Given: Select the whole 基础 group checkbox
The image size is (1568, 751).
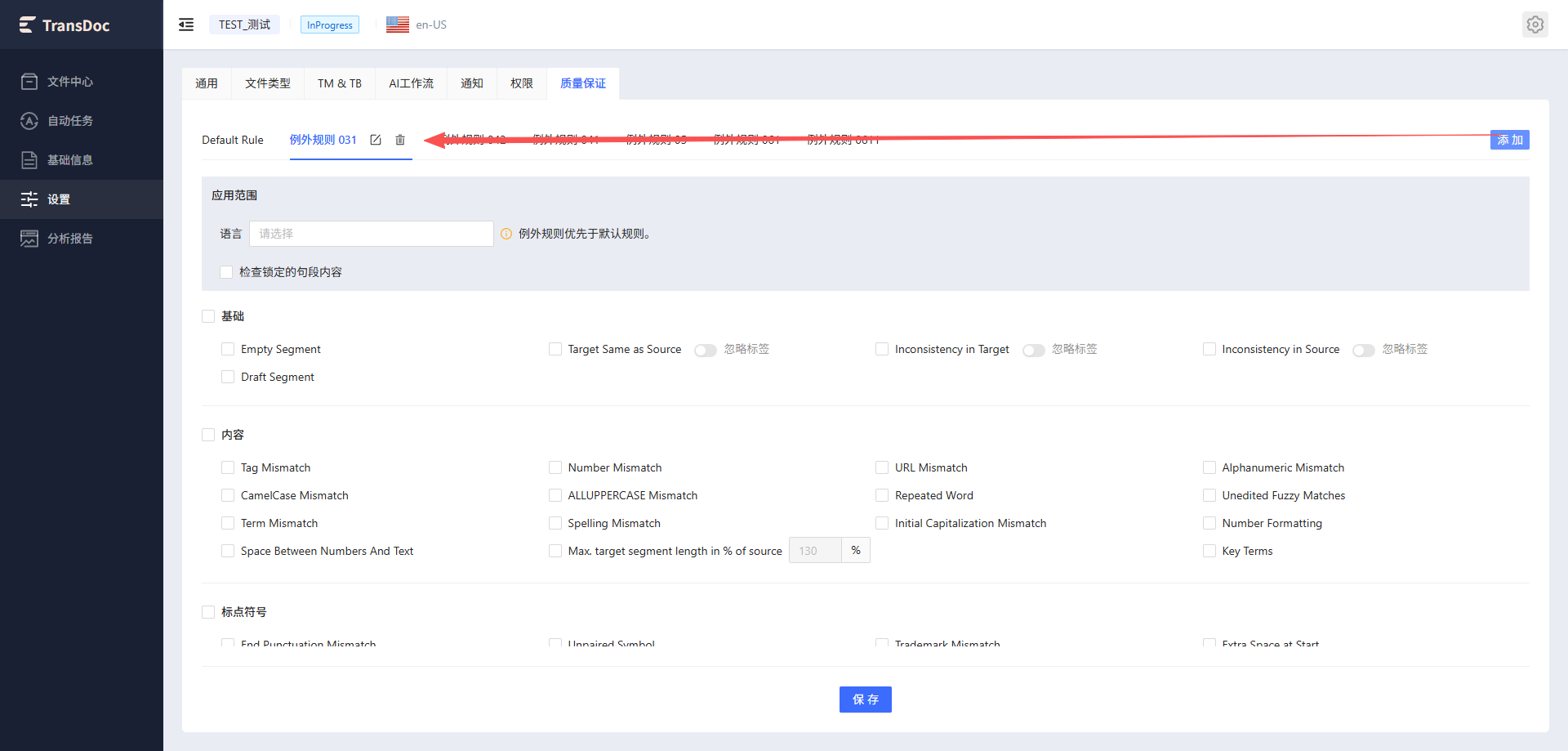Looking at the screenshot, I should point(208,316).
